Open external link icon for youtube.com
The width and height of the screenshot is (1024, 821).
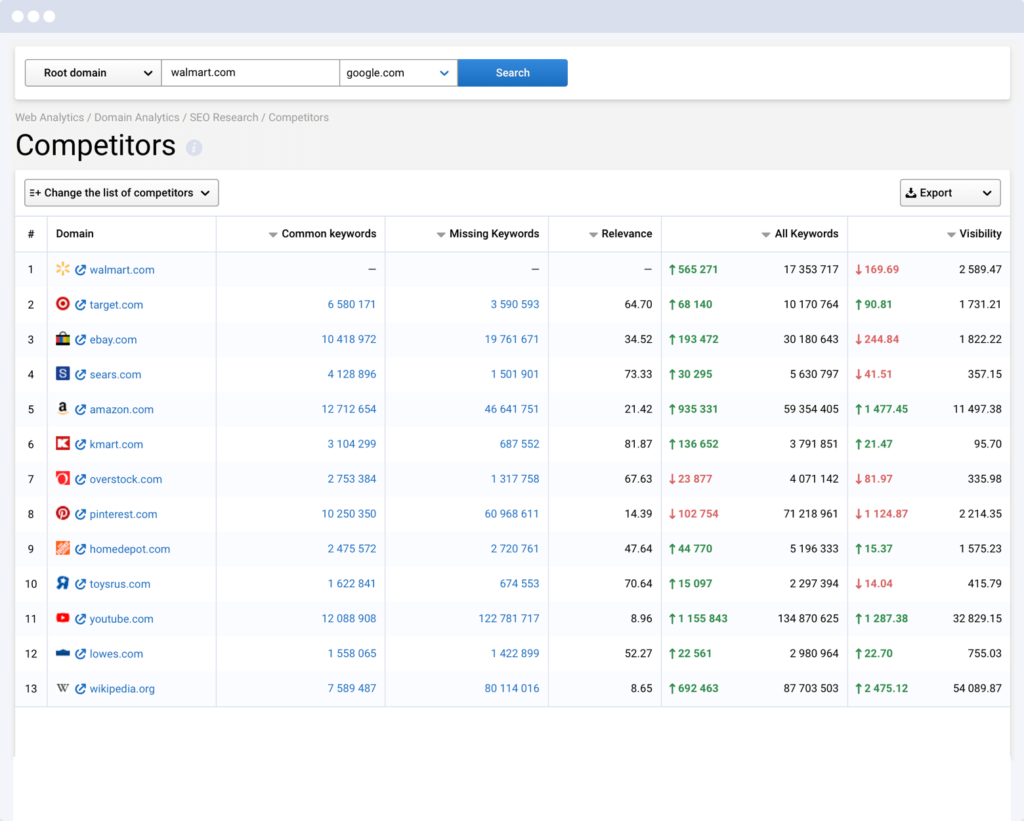tap(80, 619)
